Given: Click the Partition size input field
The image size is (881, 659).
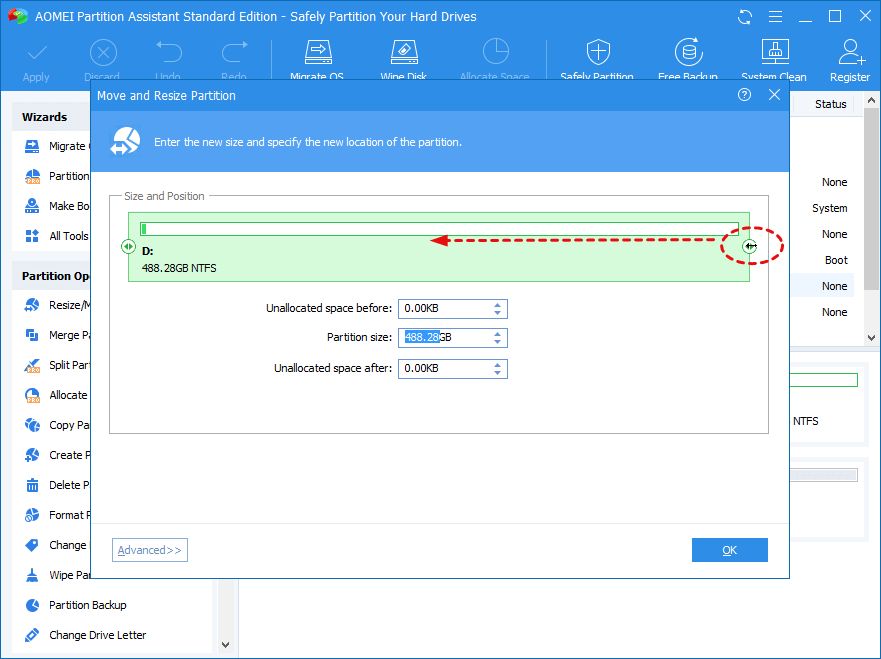Looking at the screenshot, I should click(x=445, y=338).
